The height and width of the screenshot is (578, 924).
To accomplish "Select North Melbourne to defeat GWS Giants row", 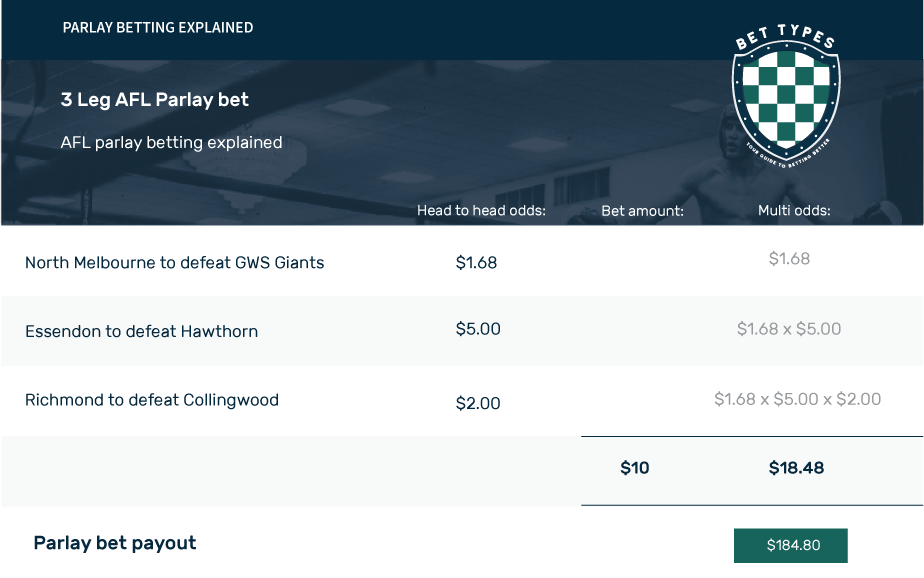I will [x=462, y=261].
